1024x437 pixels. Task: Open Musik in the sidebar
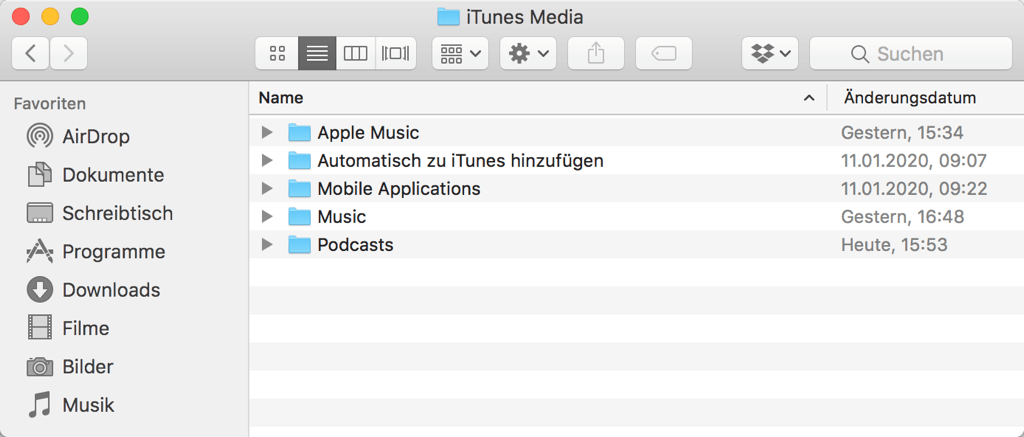point(71,405)
